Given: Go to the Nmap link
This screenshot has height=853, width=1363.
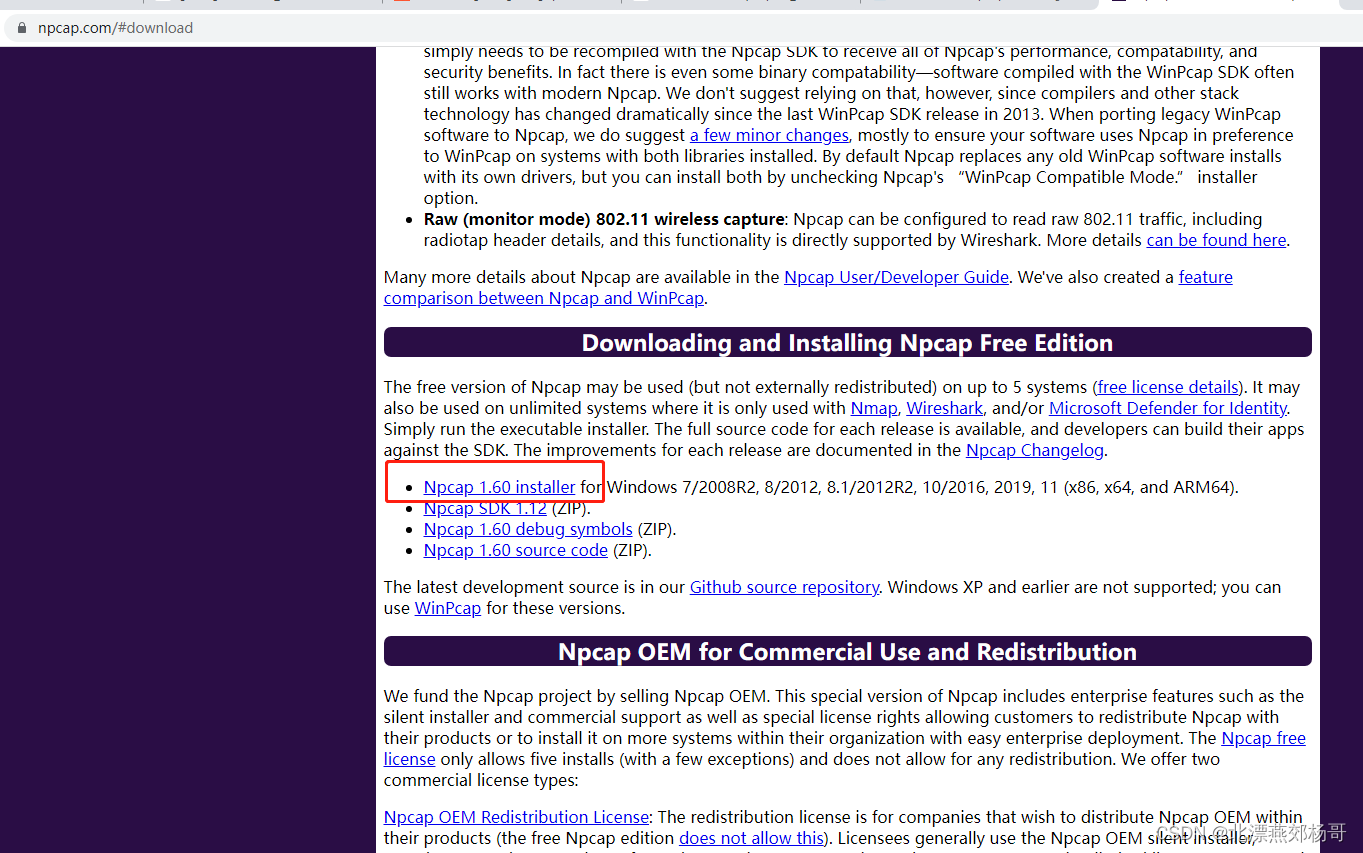Looking at the screenshot, I should tap(874, 408).
